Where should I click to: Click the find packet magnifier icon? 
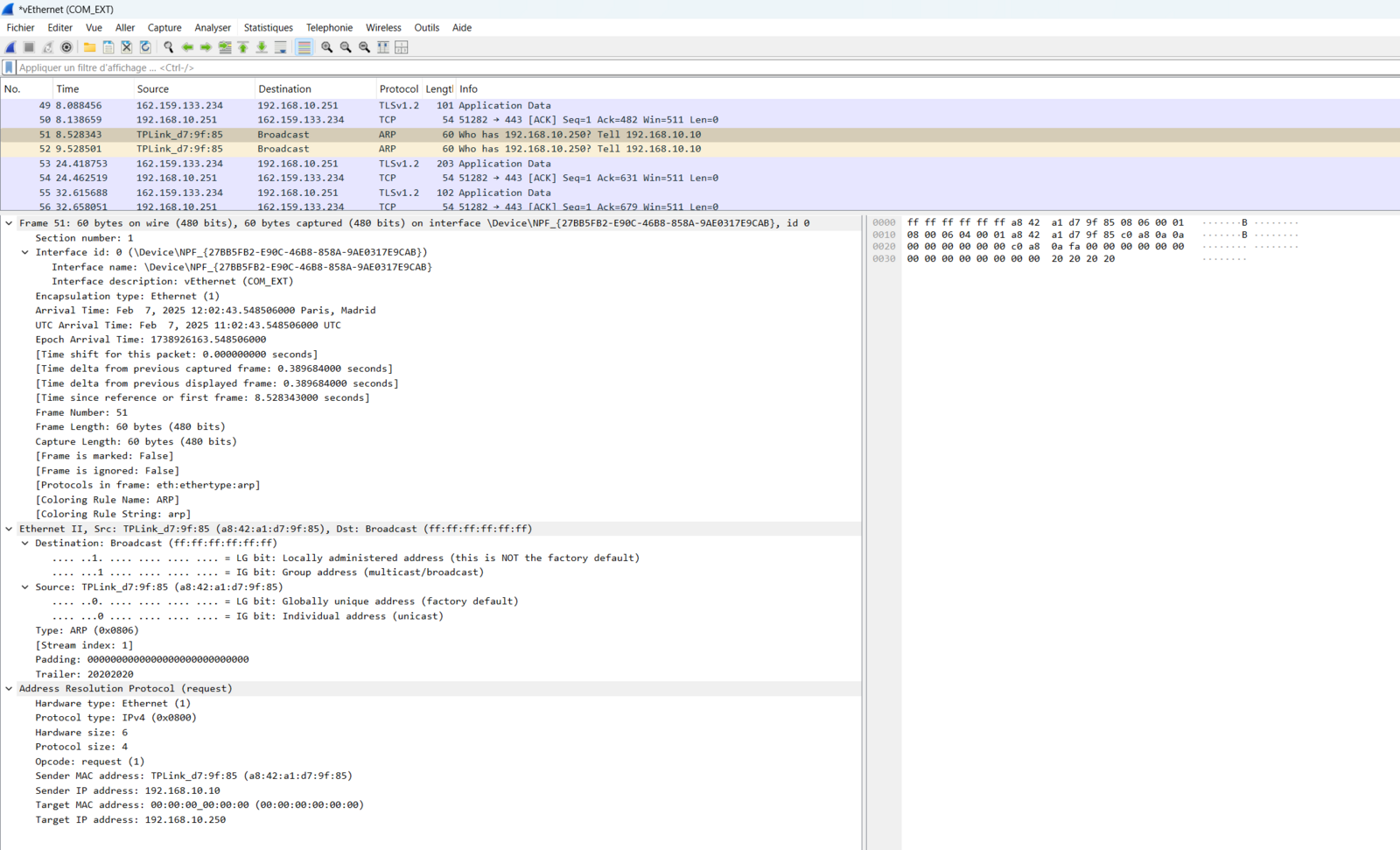coord(168,47)
